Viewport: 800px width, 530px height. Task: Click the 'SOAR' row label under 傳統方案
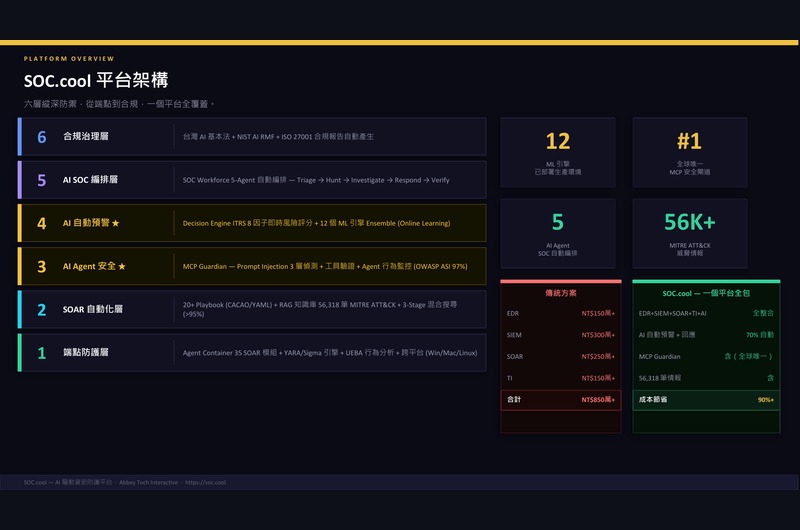click(515, 357)
